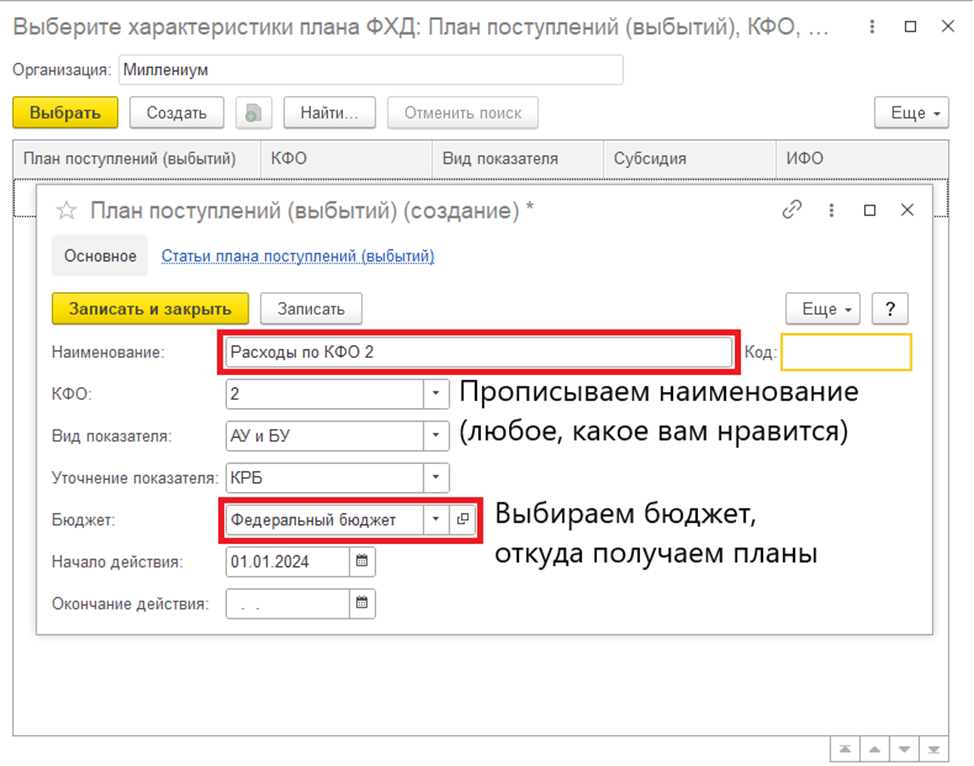The height and width of the screenshot is (766, 974).
Task: Maximize the План поступлений creation form
Action: (x=870, y=211)
